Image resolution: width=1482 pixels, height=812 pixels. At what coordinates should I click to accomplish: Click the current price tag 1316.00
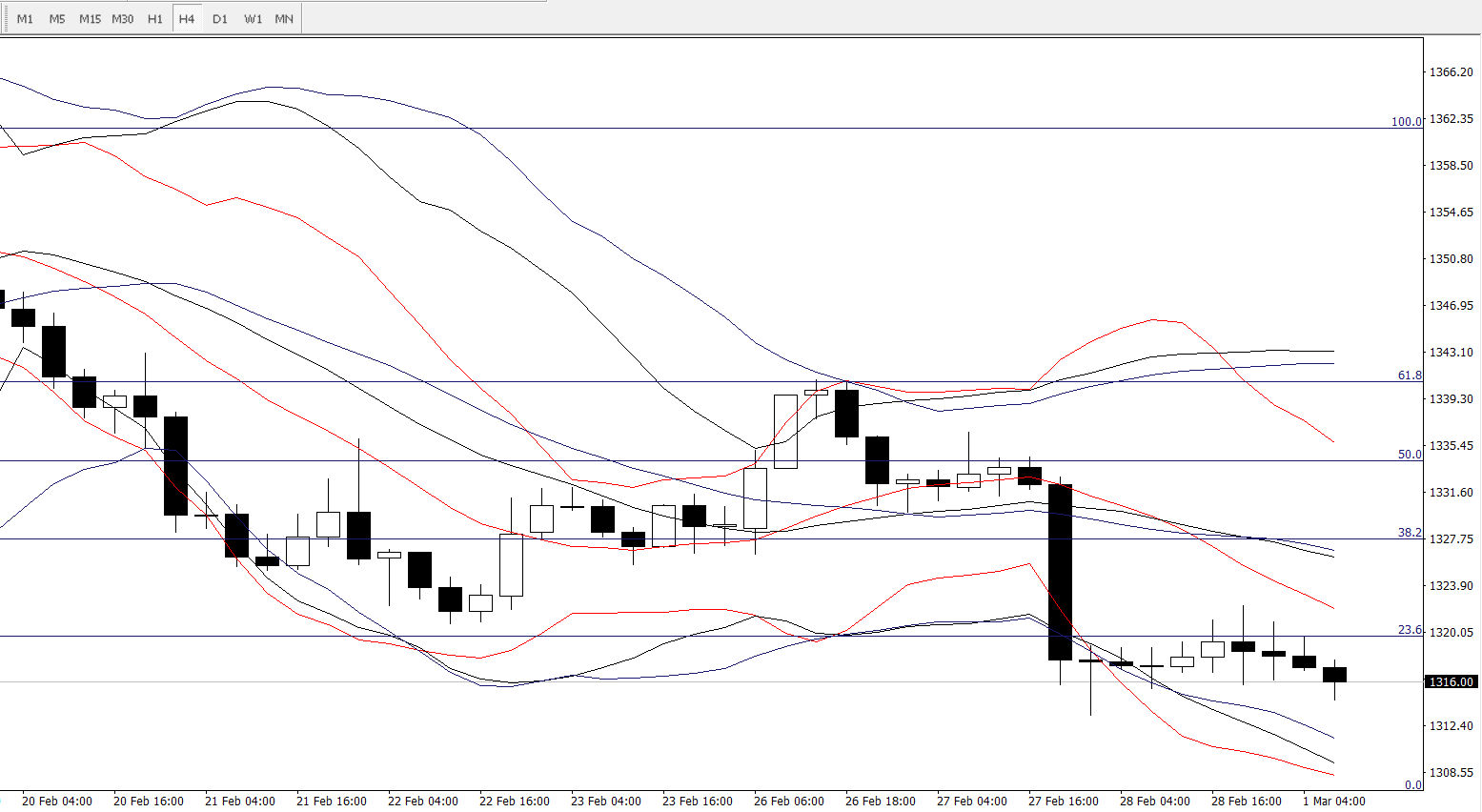1451,682
